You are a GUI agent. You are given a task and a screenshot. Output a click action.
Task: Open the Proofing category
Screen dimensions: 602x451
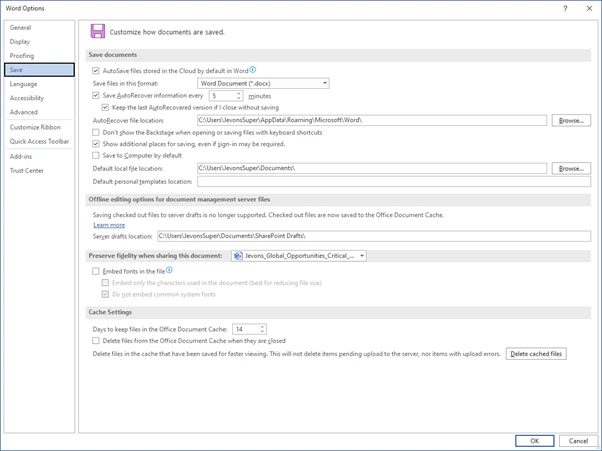39,56
